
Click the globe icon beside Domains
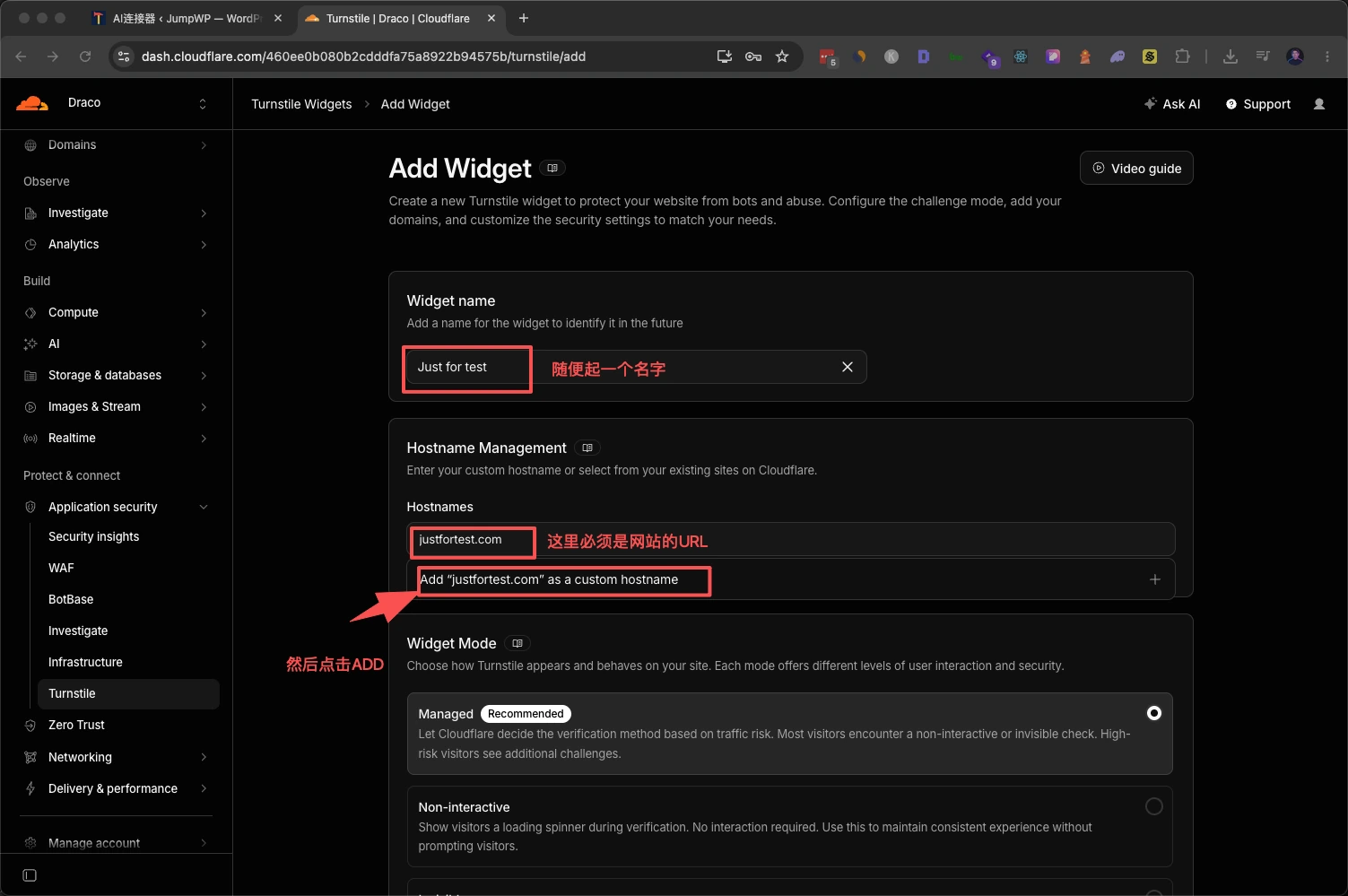point(30,145)
